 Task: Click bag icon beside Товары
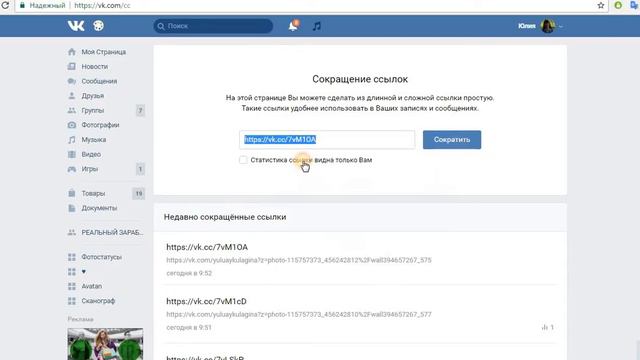[x=72, y=193]
